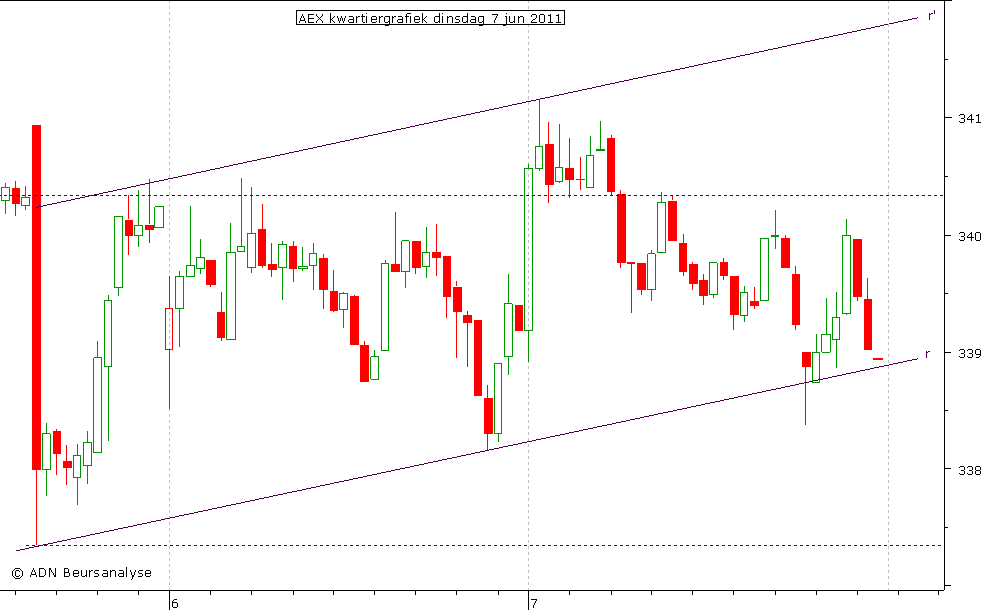Click the date label 6 on the time axis

(x=175, y=604)
